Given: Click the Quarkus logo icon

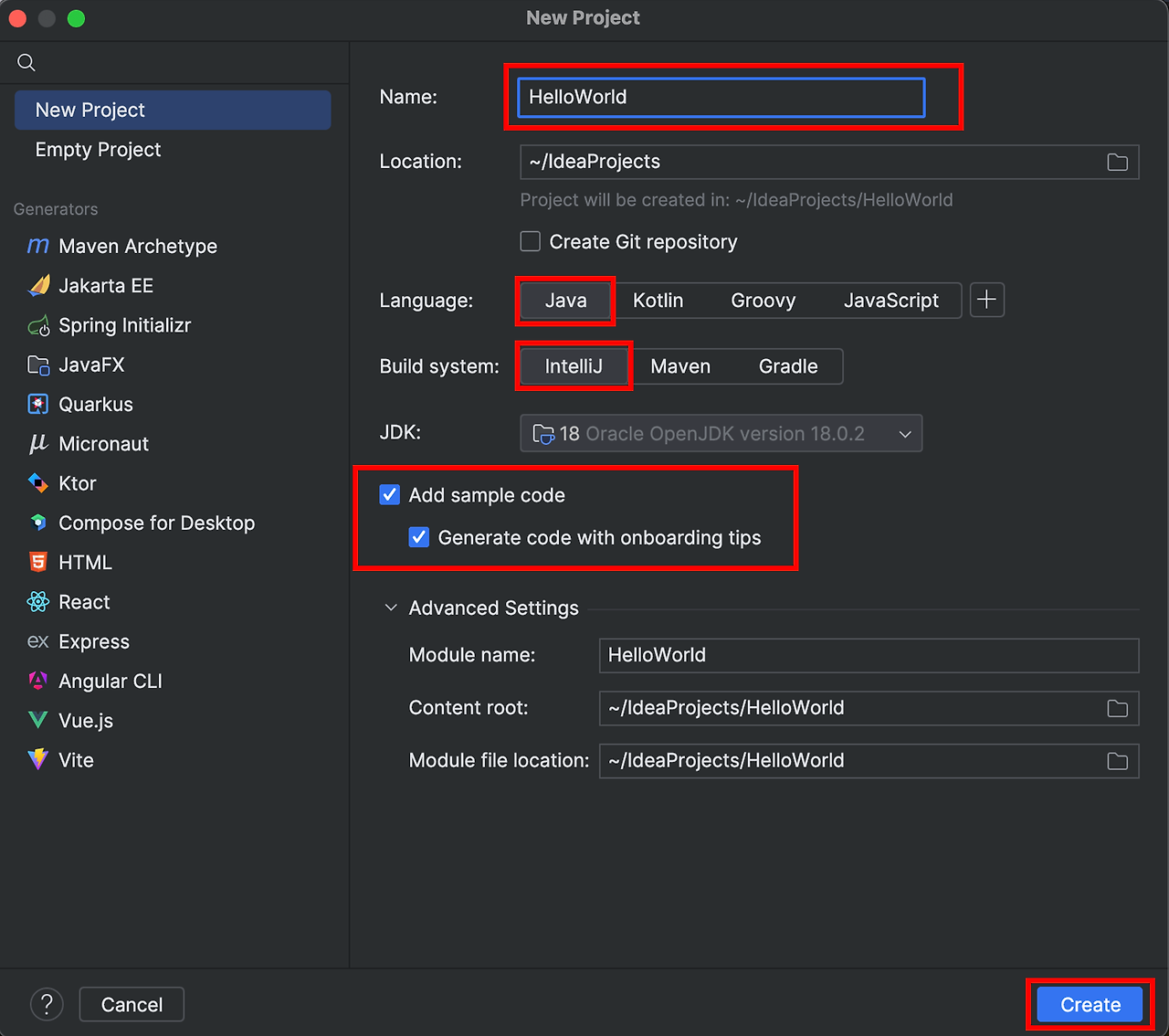Looking at the screenshot, I should point(38,404).
